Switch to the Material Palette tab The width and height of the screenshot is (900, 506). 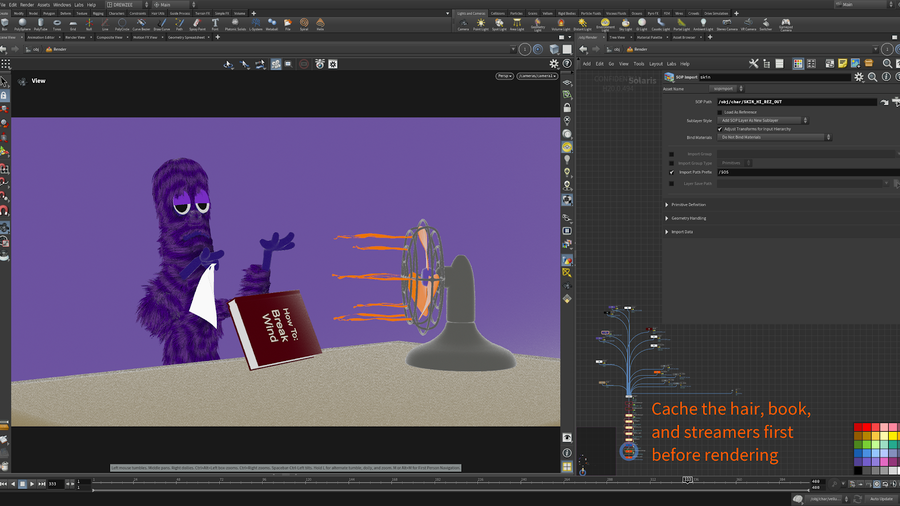coord(649,37)
